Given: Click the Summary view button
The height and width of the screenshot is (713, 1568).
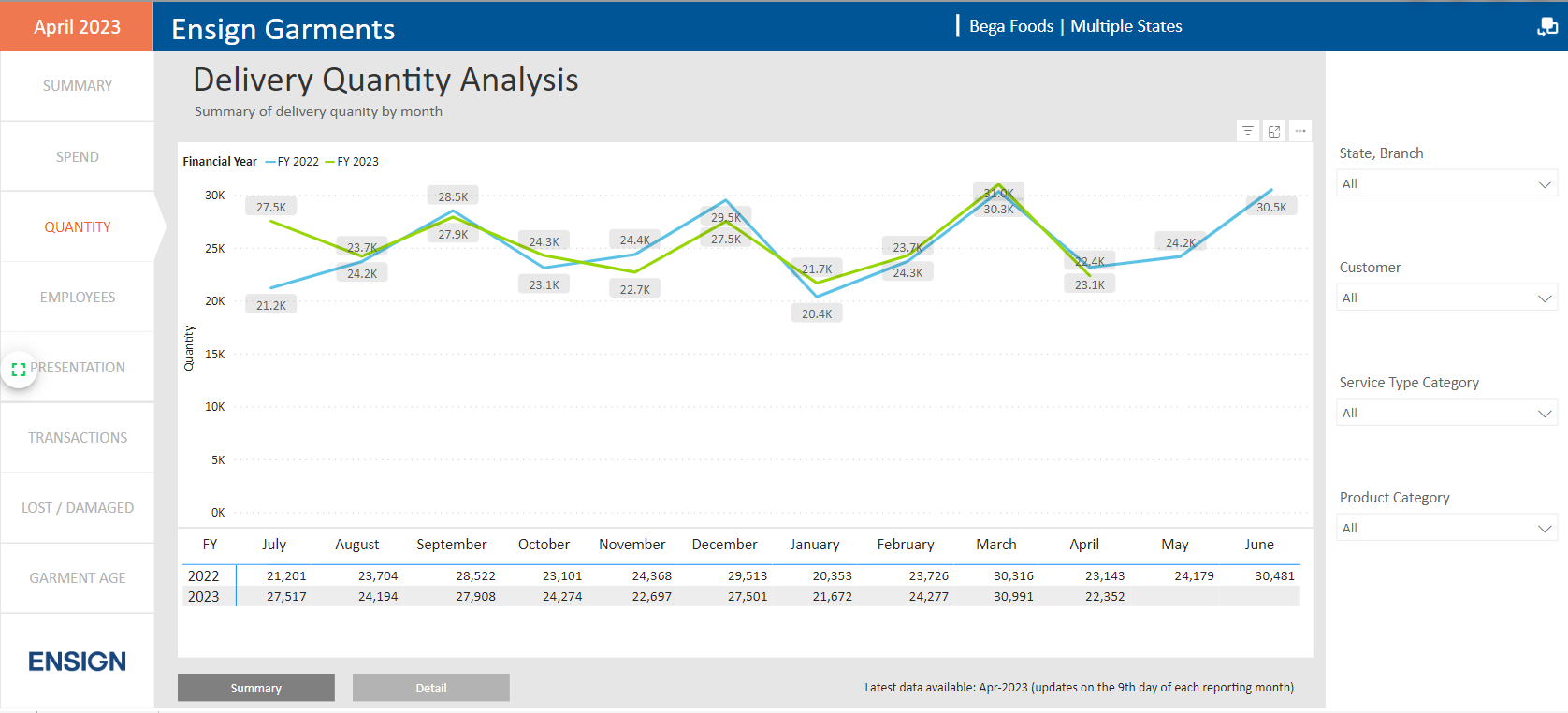Looking at the screenshot, I should pyautogui.click(x=256, y=688).
